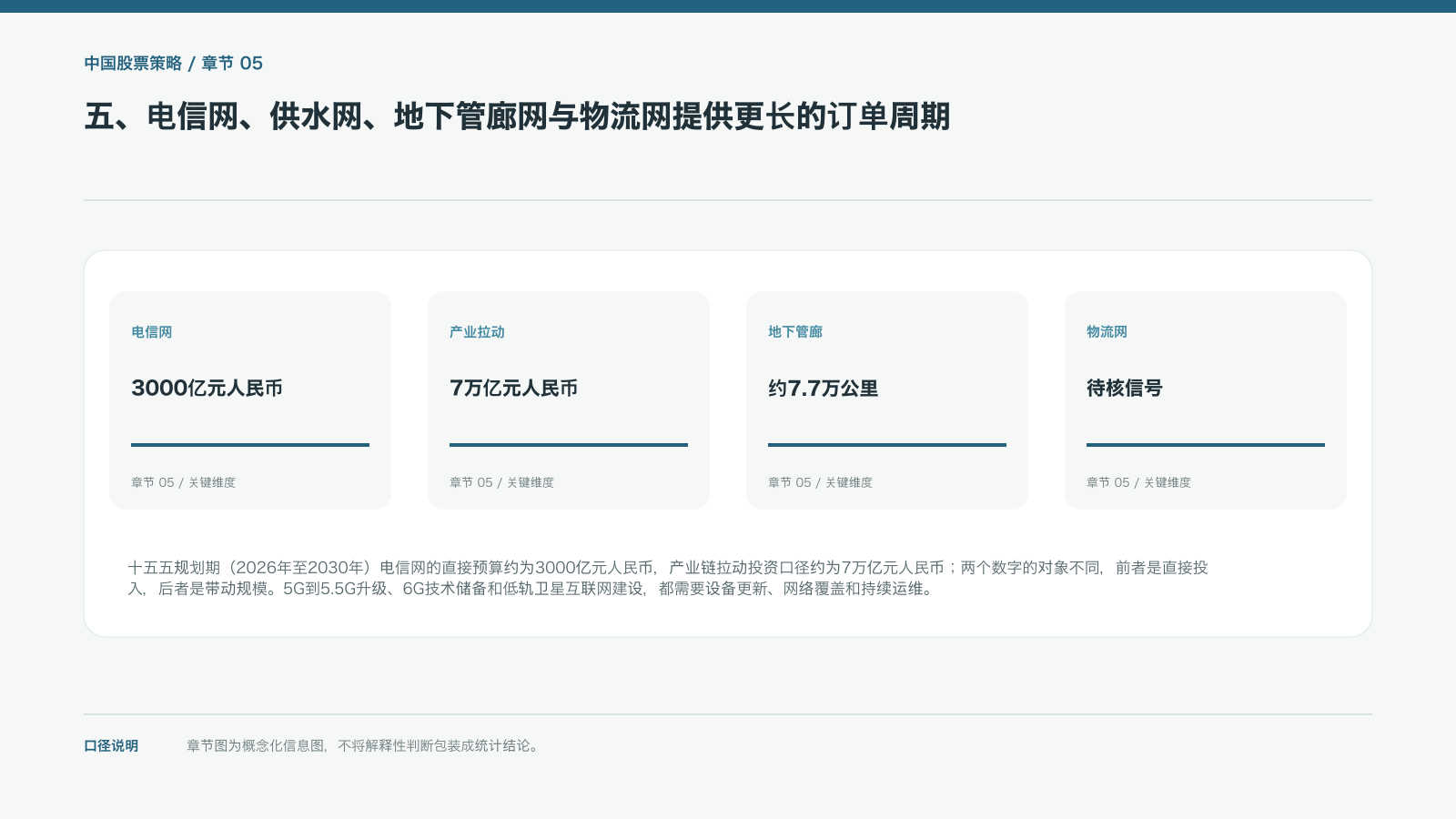Select the slide title starting with 五、电信网

click(517, 116)
